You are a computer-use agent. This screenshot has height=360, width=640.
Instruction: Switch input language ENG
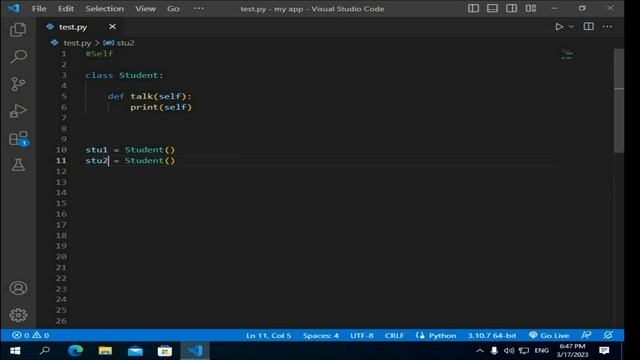click(x=542, y=351)
